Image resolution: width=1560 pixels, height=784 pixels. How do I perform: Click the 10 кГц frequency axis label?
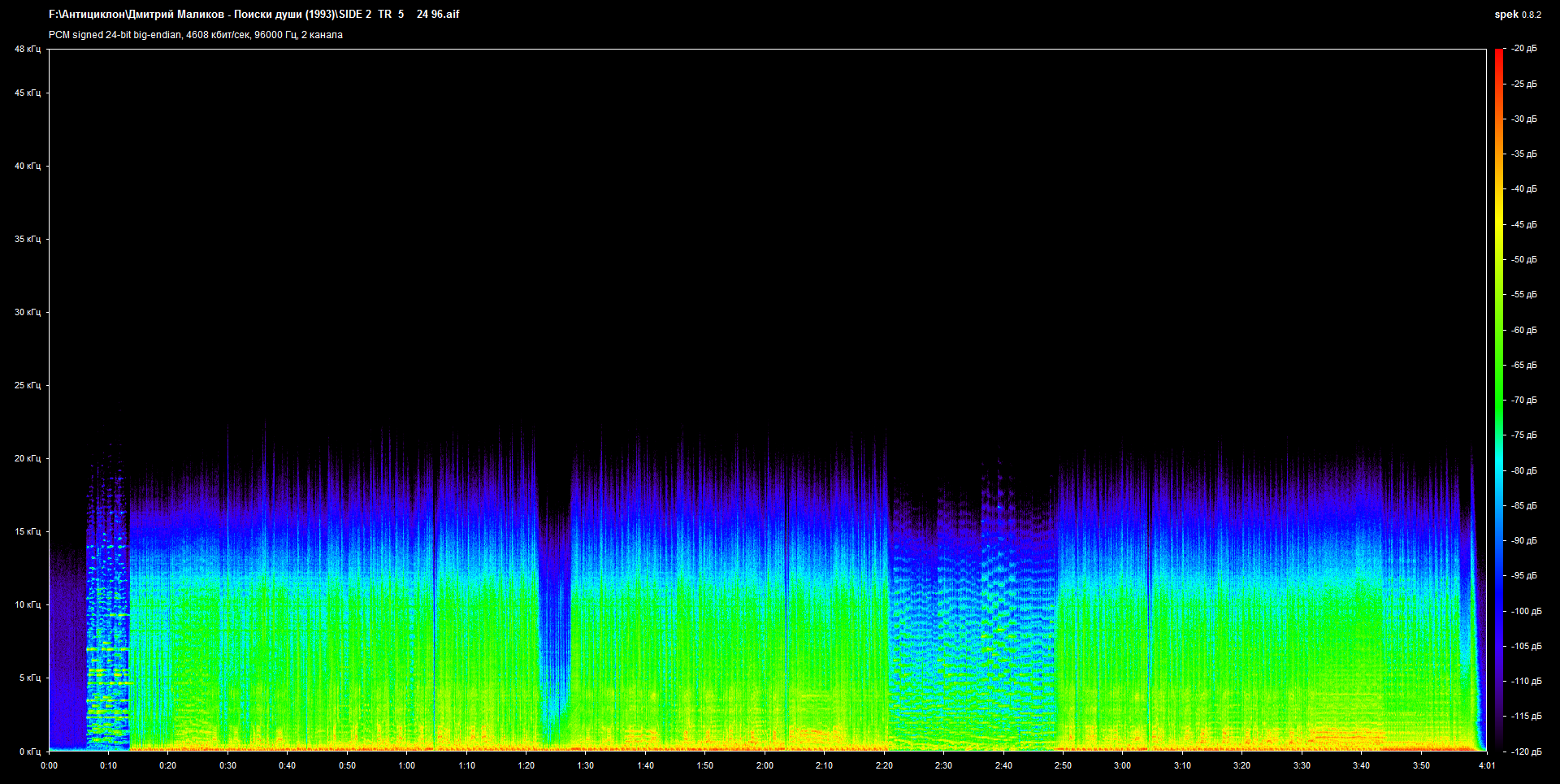[27, 605]
